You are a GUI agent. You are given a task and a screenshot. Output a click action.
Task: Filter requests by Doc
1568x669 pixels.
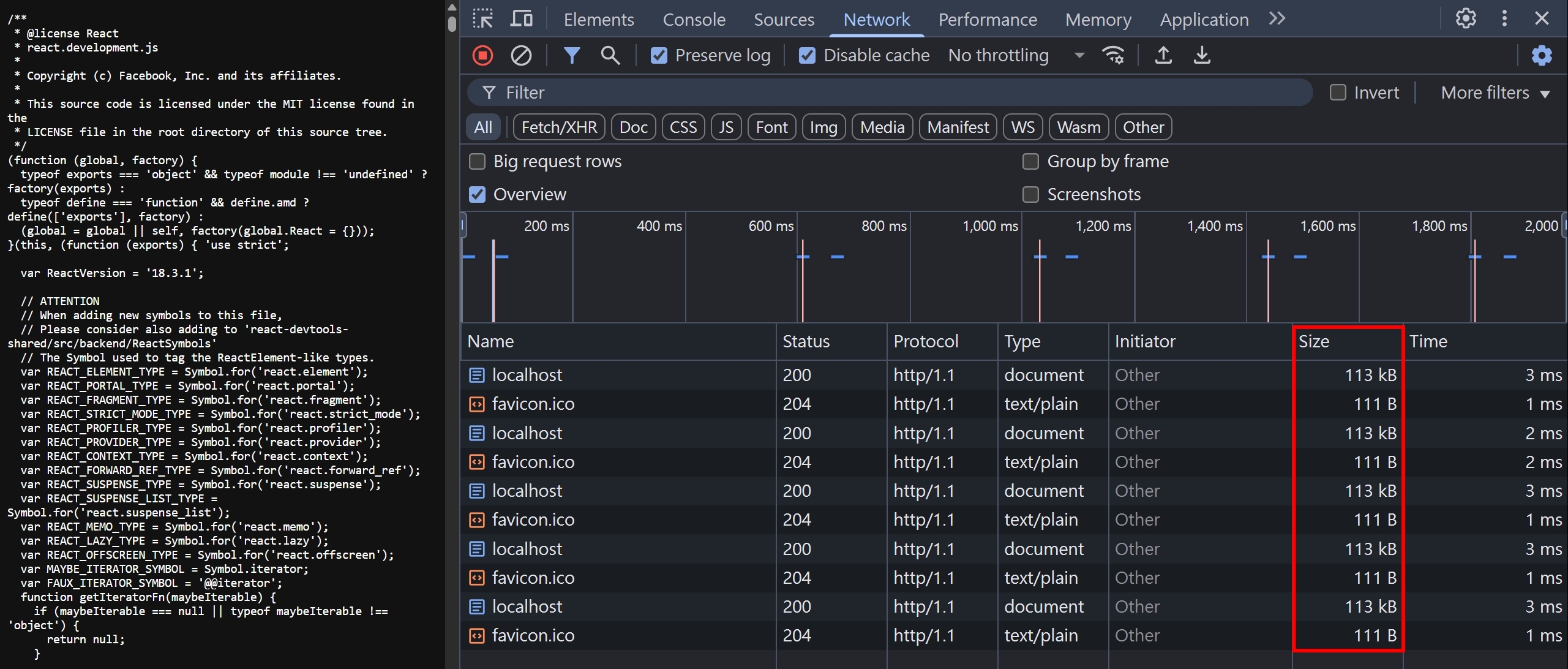(x=633, y=127)
